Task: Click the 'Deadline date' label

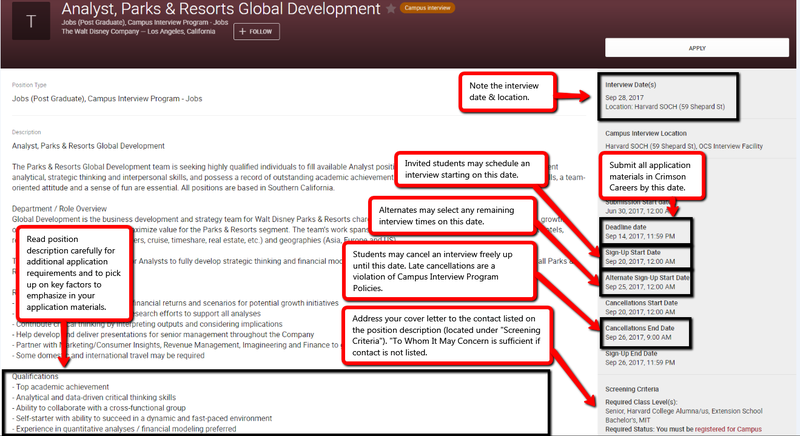Action: (x=626, y=227)
